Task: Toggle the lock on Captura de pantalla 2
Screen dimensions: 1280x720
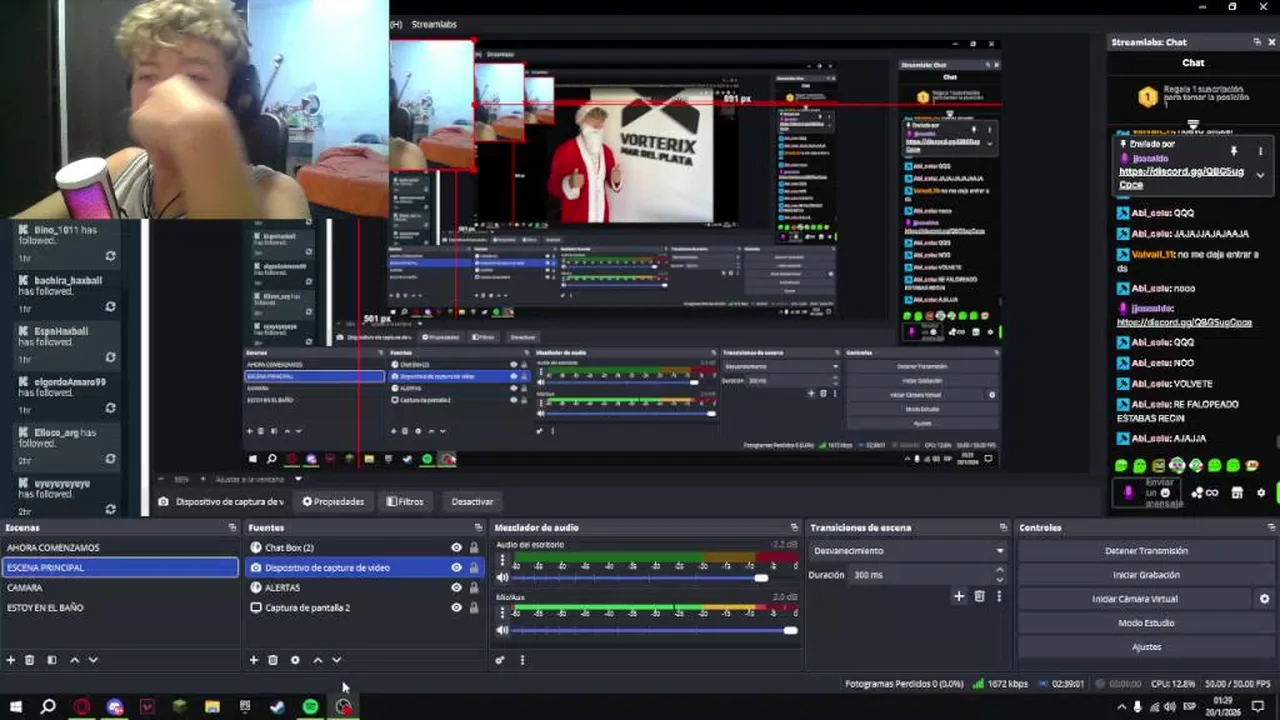Action: (474, 608)
